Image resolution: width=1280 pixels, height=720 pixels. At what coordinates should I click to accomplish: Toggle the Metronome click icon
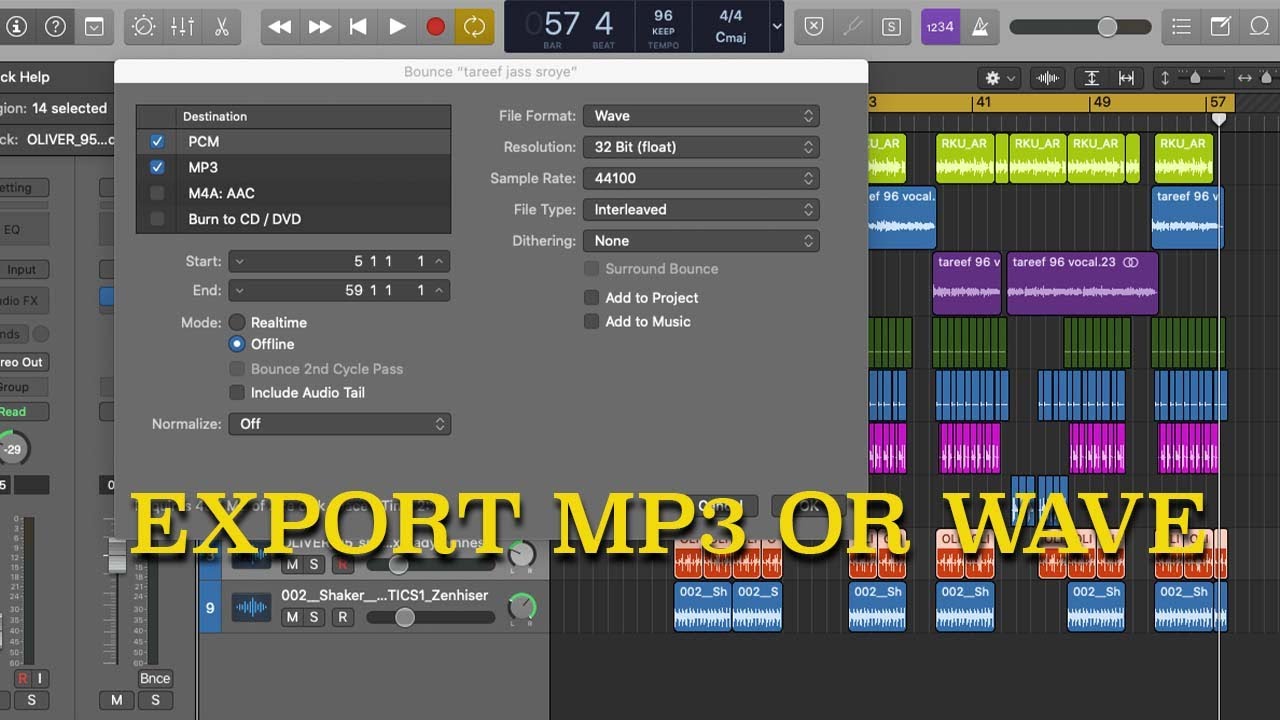pyautogui.click(x=979, y=27)
